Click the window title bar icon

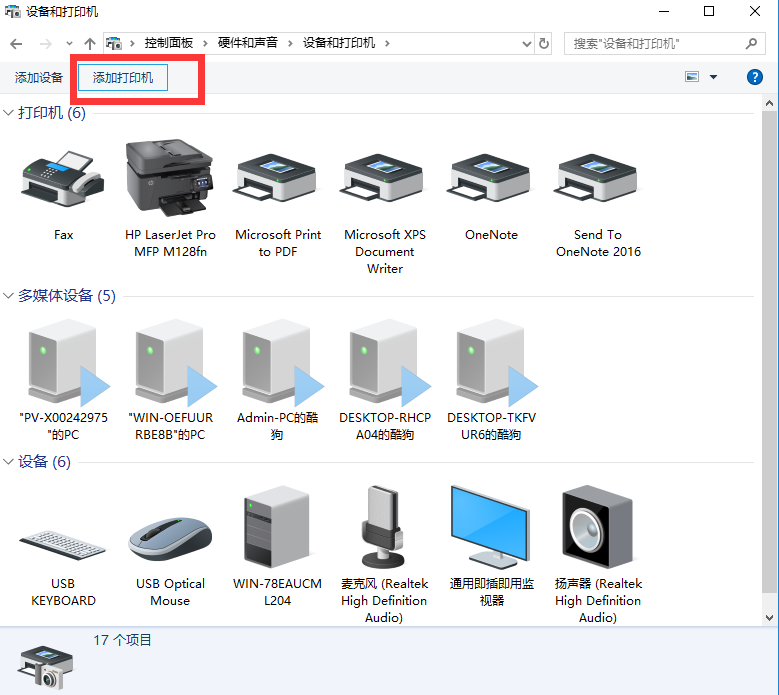point(12,11)
